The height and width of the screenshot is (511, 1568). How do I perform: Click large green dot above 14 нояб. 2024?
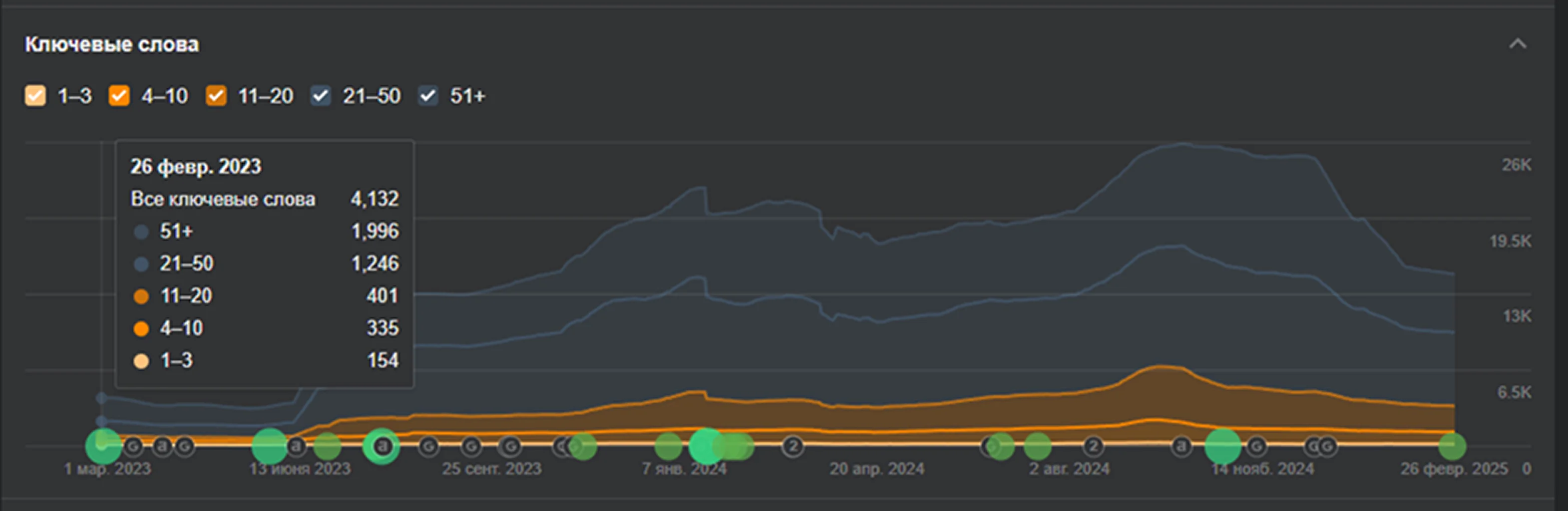click(1223, 447)
